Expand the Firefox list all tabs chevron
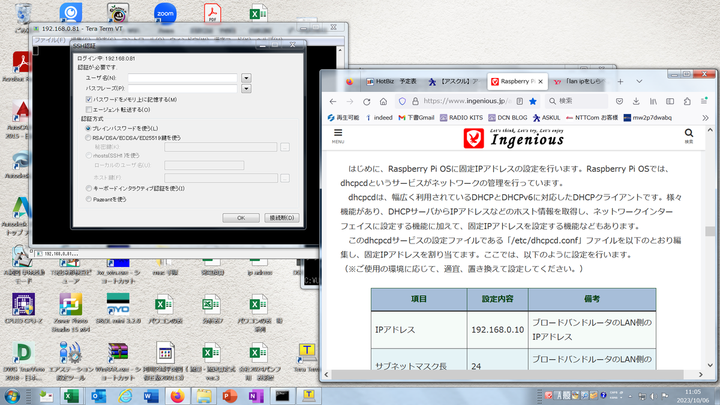720x405 pixels. tap(639, 81)
